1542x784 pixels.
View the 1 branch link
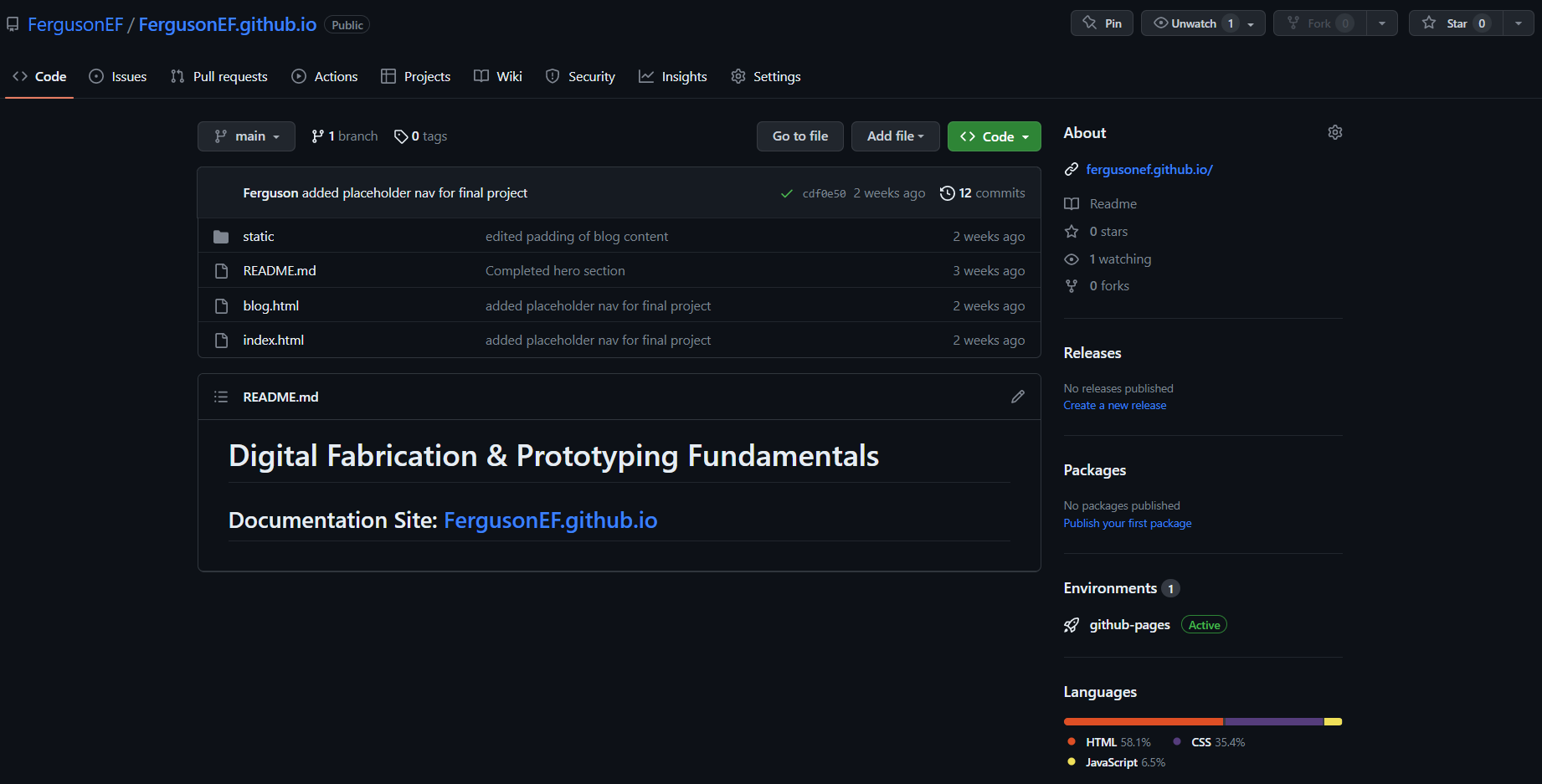[x=345, y=136]
